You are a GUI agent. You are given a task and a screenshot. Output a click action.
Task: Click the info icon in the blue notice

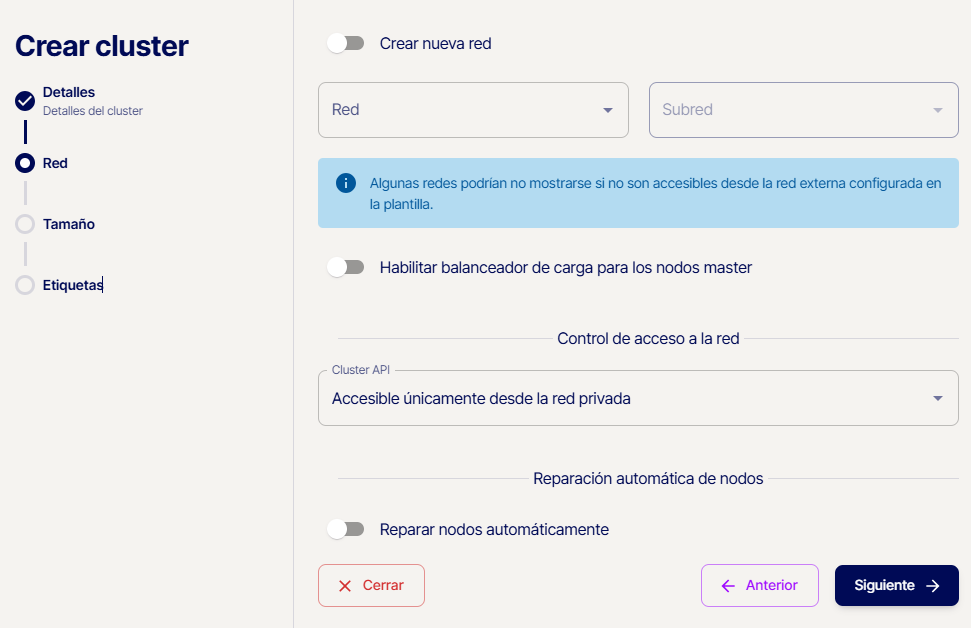[x=346, y=183]
